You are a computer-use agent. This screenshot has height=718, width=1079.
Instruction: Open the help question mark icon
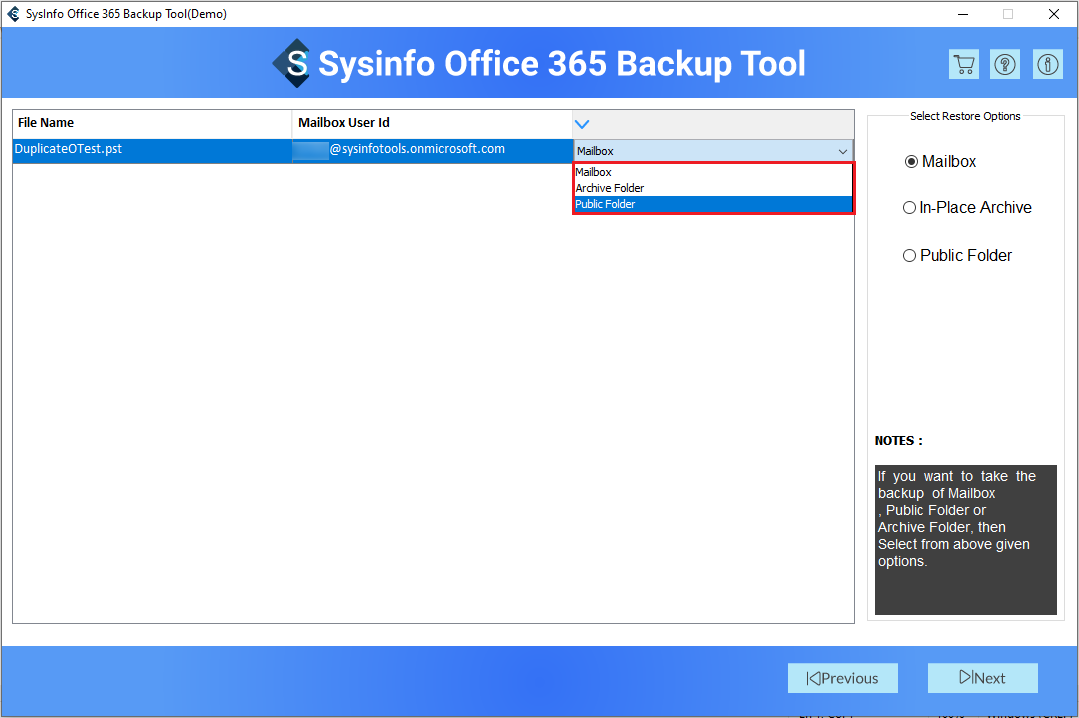click(x=1005, y=65)
